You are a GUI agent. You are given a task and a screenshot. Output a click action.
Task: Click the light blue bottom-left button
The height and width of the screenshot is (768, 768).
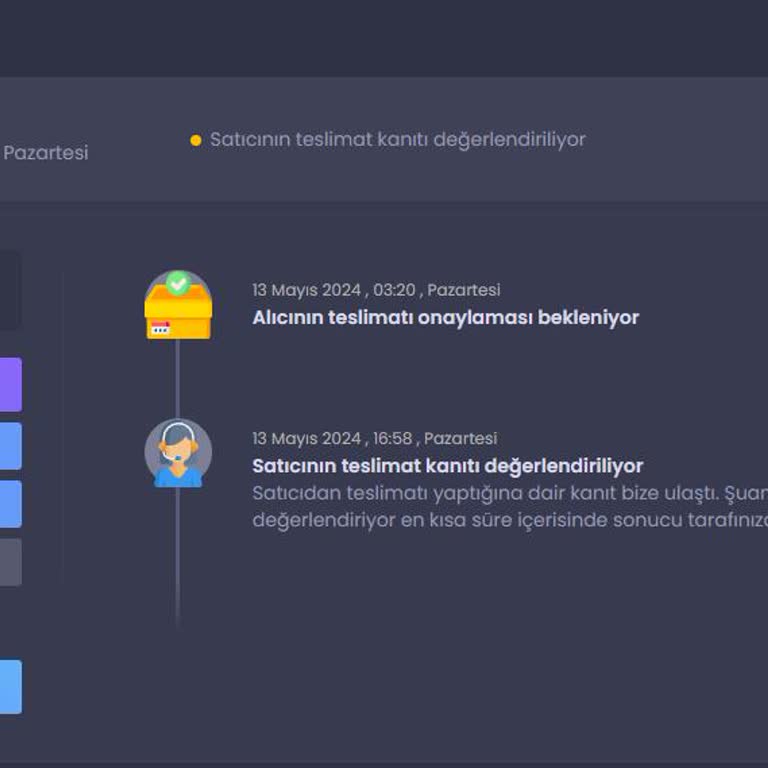pyautogui.click(x=11, y=687)
